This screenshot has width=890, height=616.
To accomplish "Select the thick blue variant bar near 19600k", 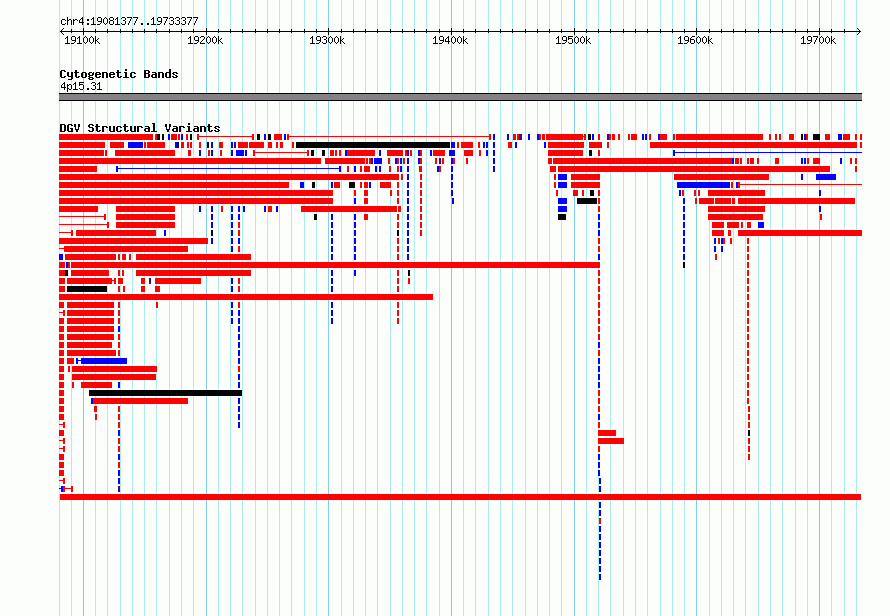I will (703, 185).
